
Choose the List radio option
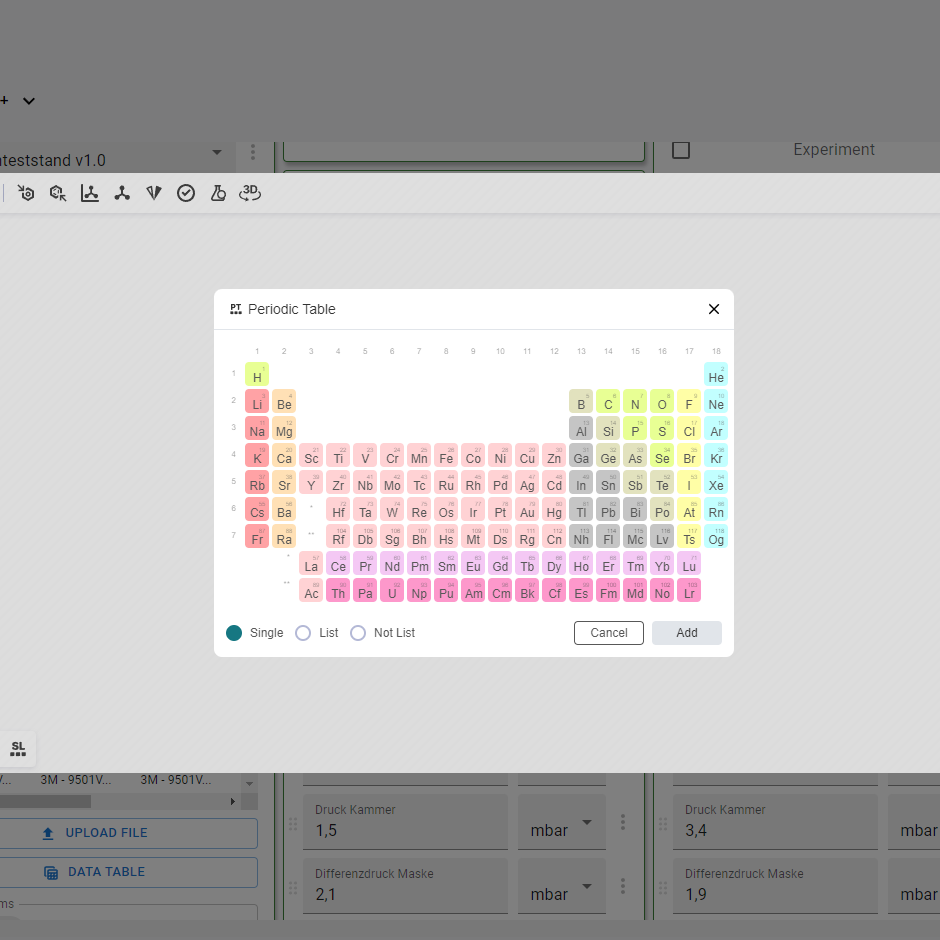[x=303, y=633]
